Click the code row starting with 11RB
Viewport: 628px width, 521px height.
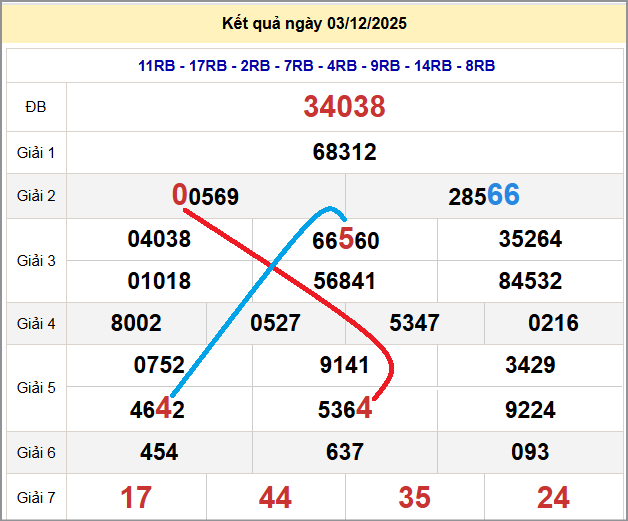click(x=316, y=66)
